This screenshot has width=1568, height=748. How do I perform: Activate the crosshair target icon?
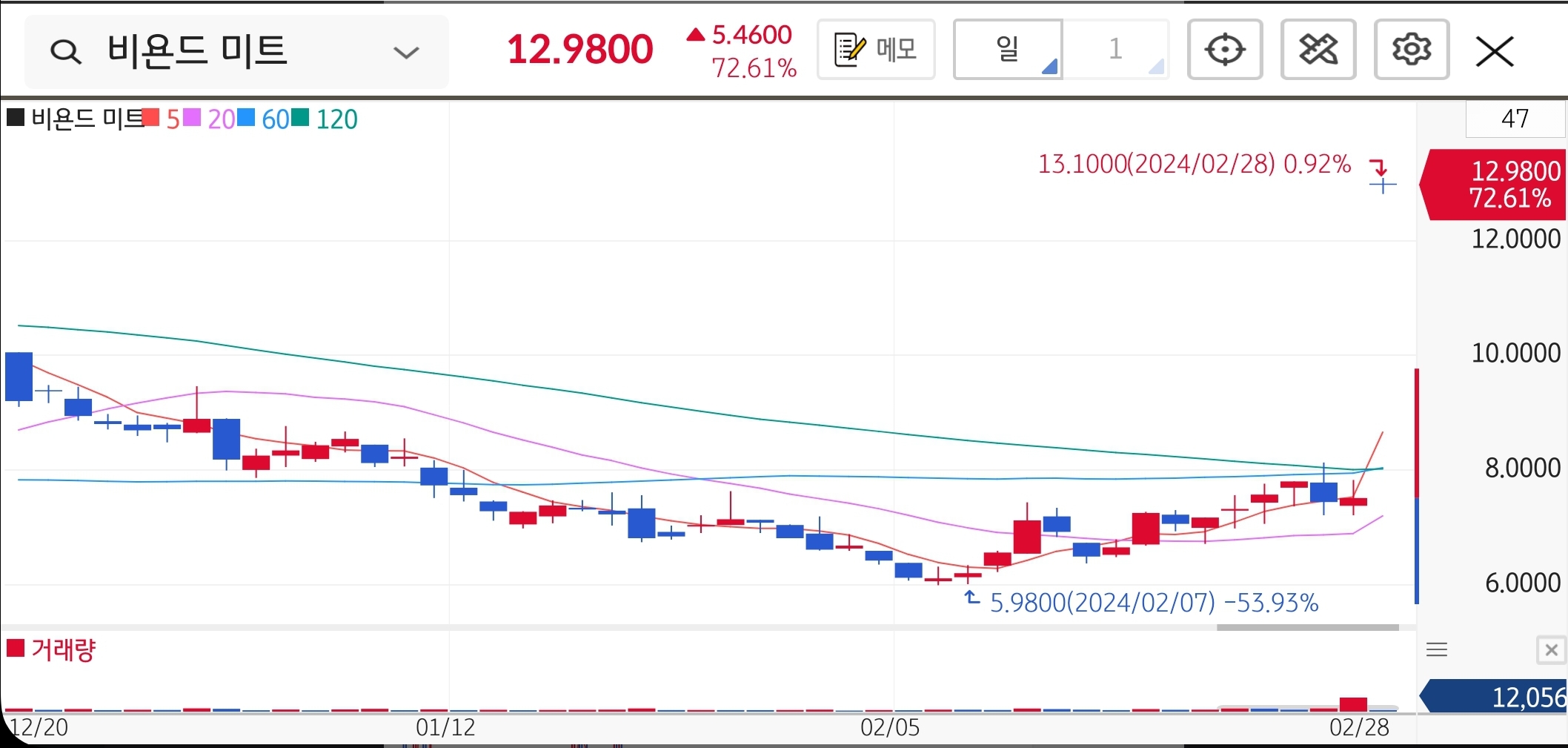(1225, 50)
